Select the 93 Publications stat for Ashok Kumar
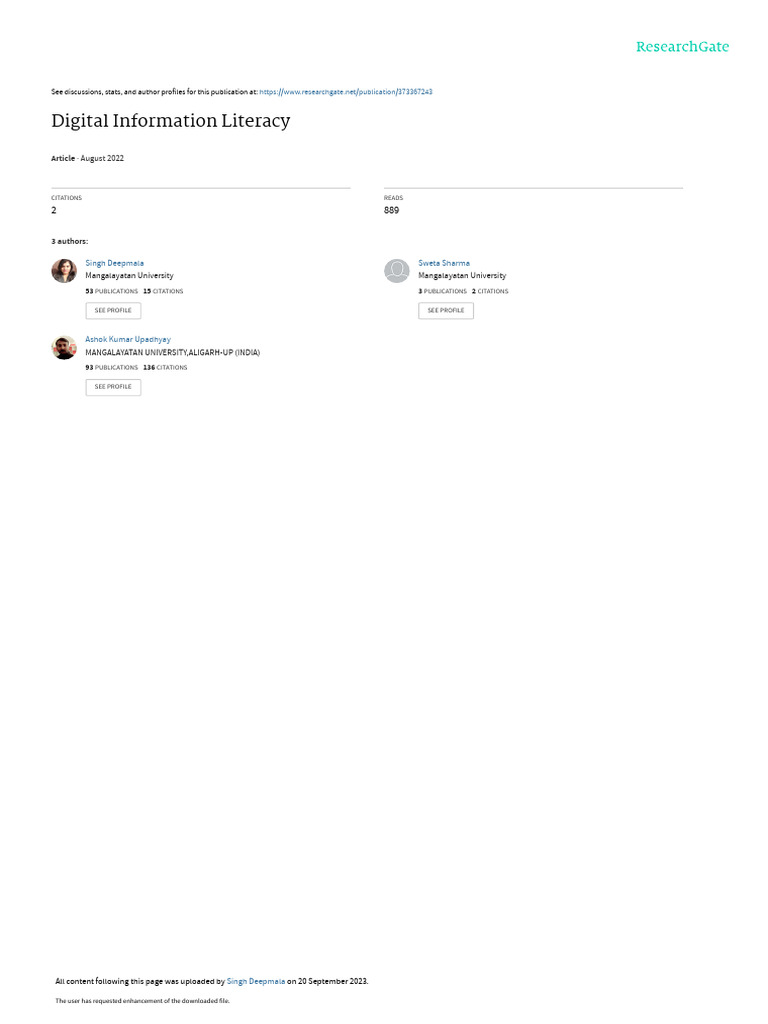 (x=112, y=368)
